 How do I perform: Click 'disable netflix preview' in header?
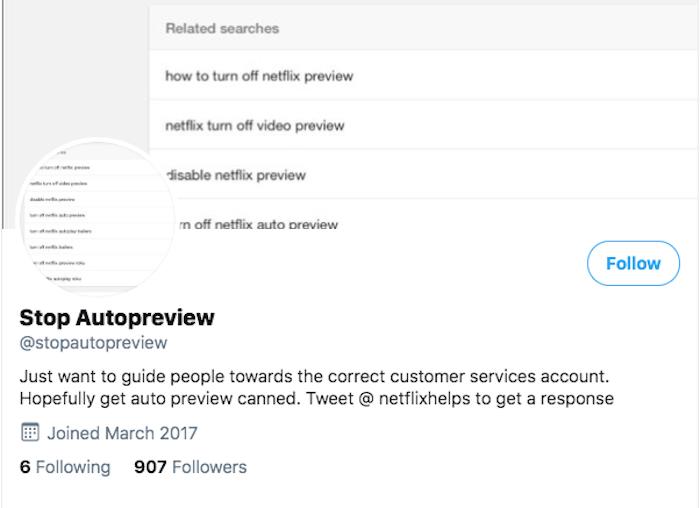235,175
